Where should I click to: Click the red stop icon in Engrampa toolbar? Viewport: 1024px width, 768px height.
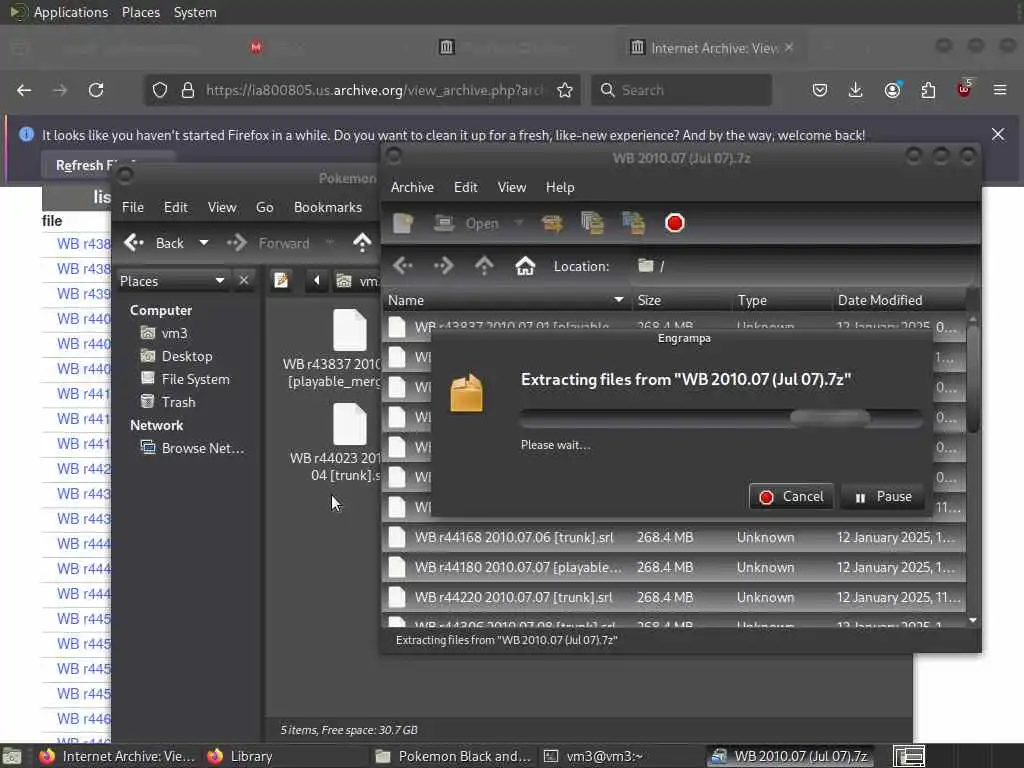(675, 223)
